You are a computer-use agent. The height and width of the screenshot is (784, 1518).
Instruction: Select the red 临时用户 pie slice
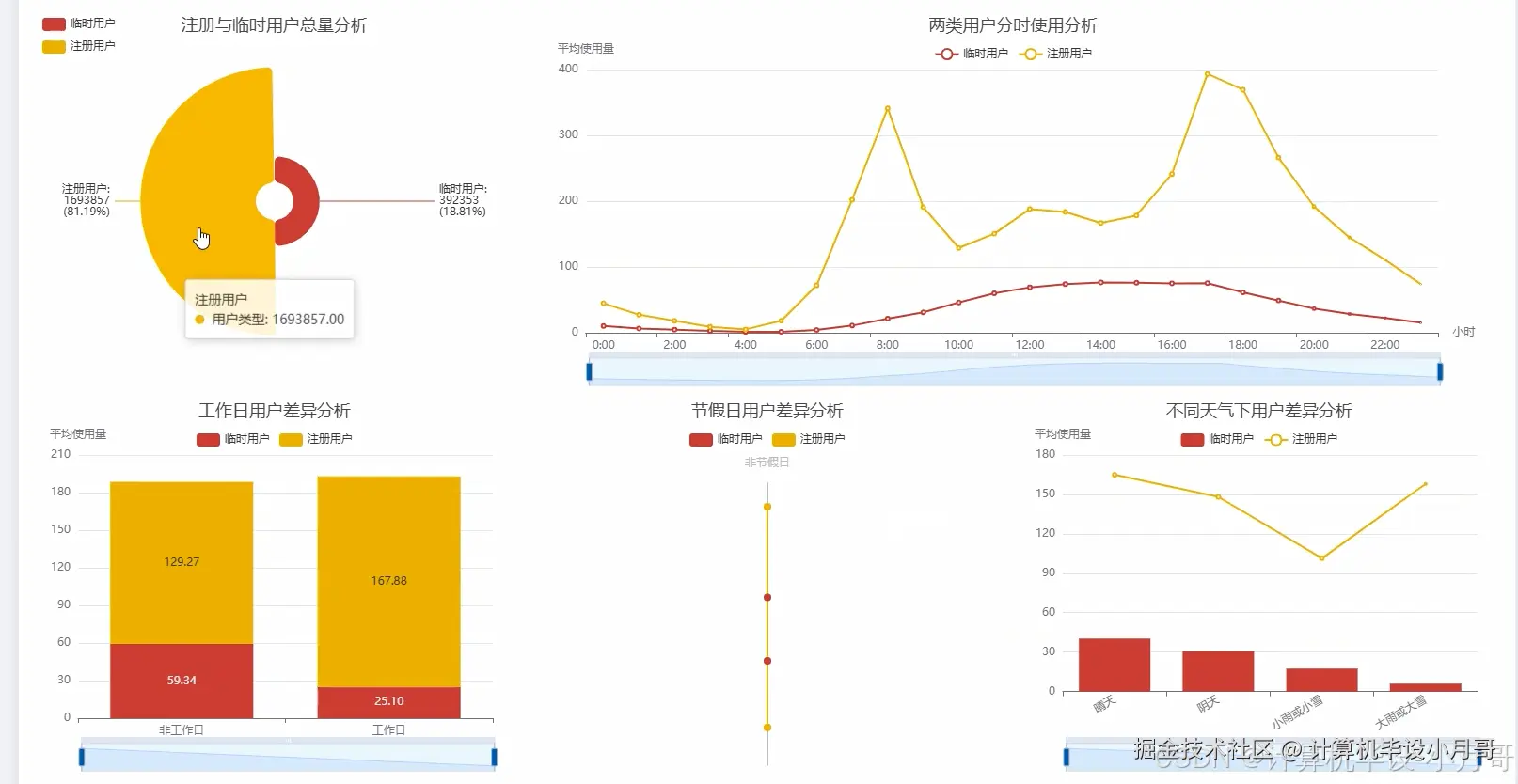[306, 201]
